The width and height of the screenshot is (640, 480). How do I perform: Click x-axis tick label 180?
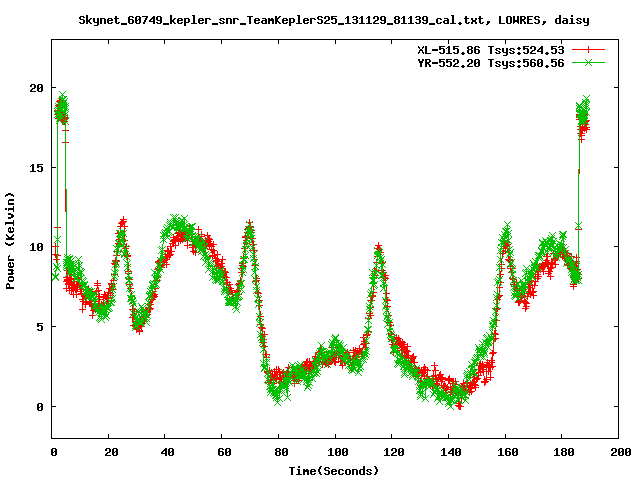564,452
